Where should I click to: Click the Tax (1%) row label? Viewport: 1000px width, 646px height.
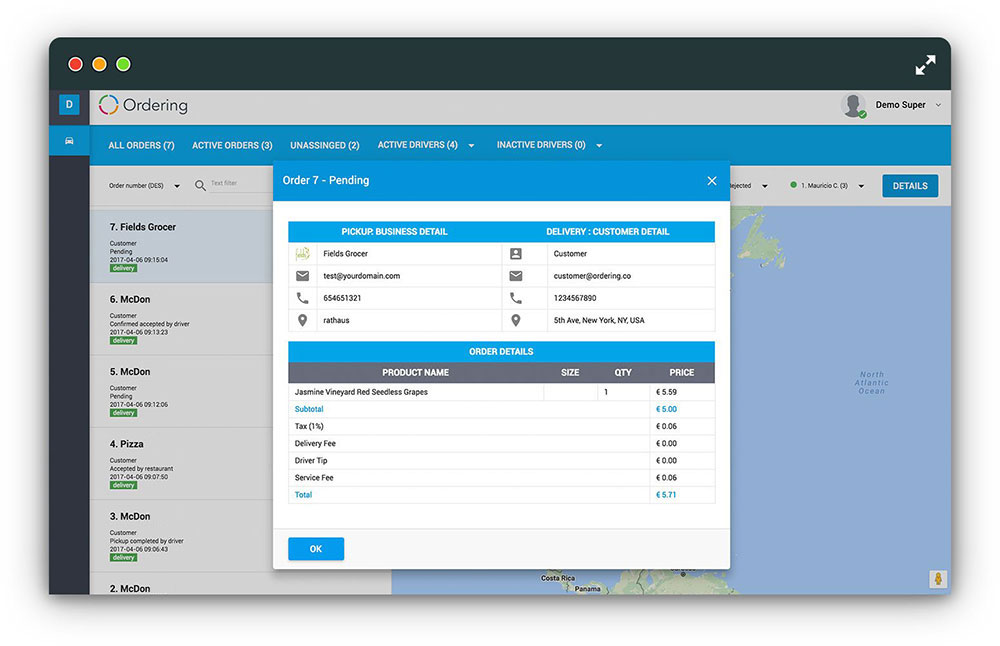point(309,426)
